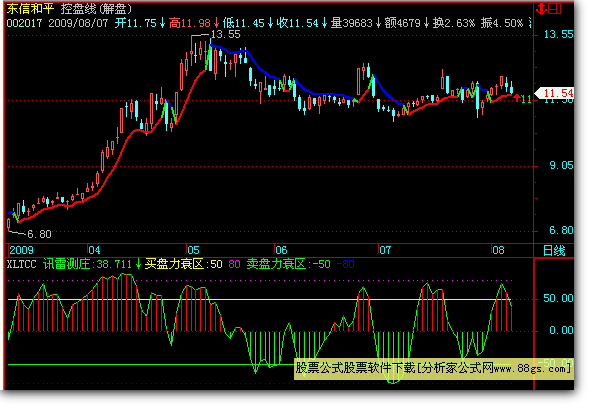Click the quote date 2009/08/07
Image resolution: width=589 pixels, height=405 pixels.
[78, 23]
